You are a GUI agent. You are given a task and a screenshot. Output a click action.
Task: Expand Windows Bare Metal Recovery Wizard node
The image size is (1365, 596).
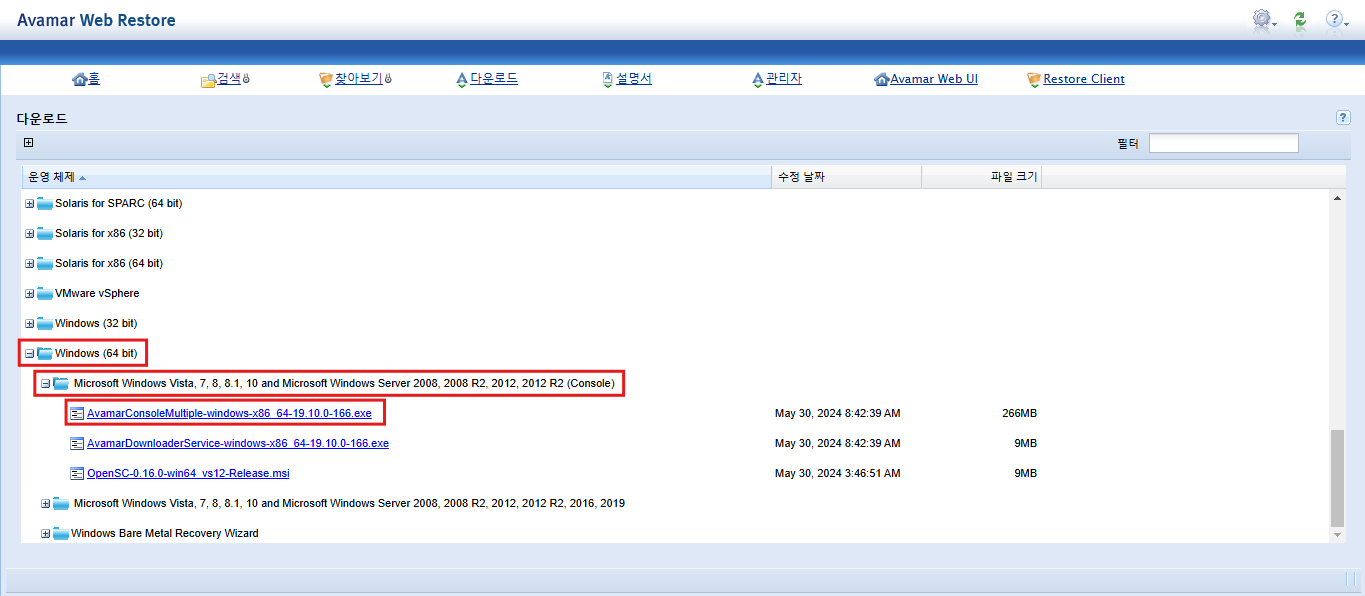[x=46, y=533]
